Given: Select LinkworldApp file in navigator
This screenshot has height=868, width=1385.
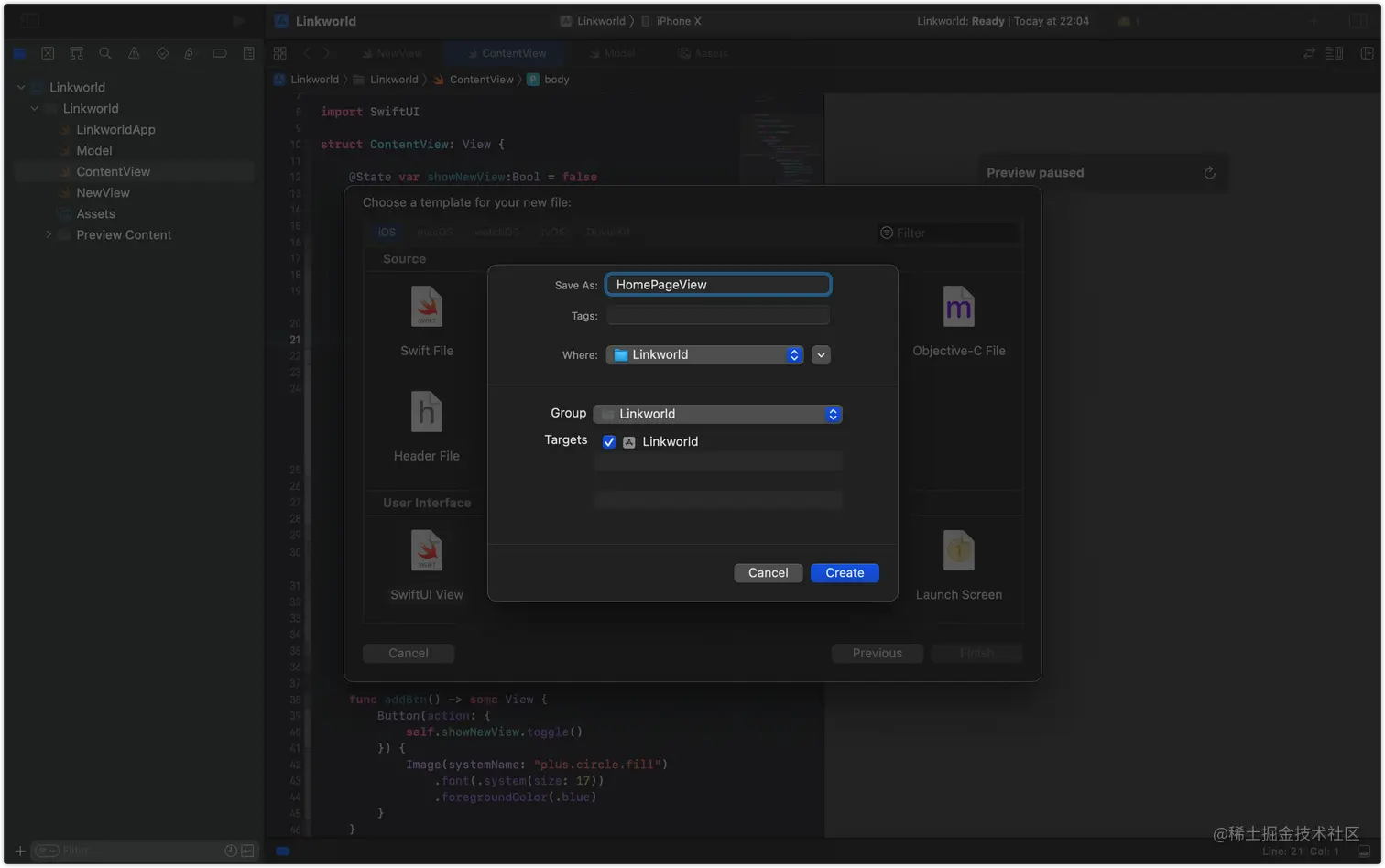Looking at the screenshot, I should (115, 129).
